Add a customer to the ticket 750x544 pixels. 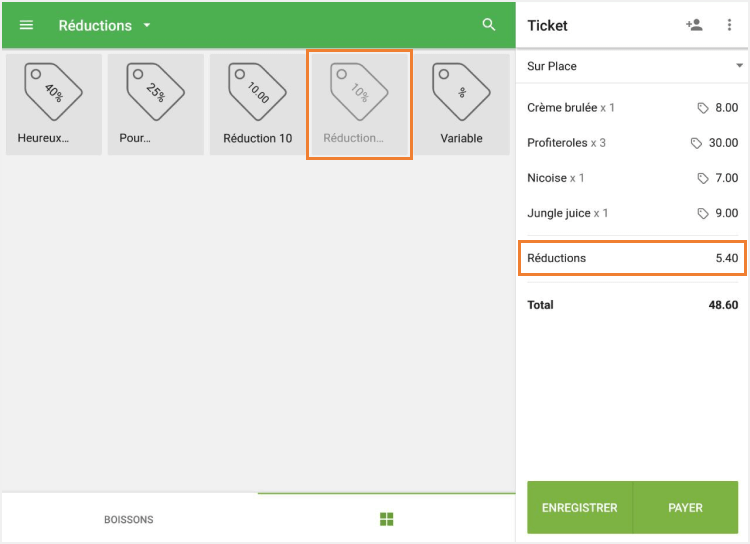tap(694, 25)
